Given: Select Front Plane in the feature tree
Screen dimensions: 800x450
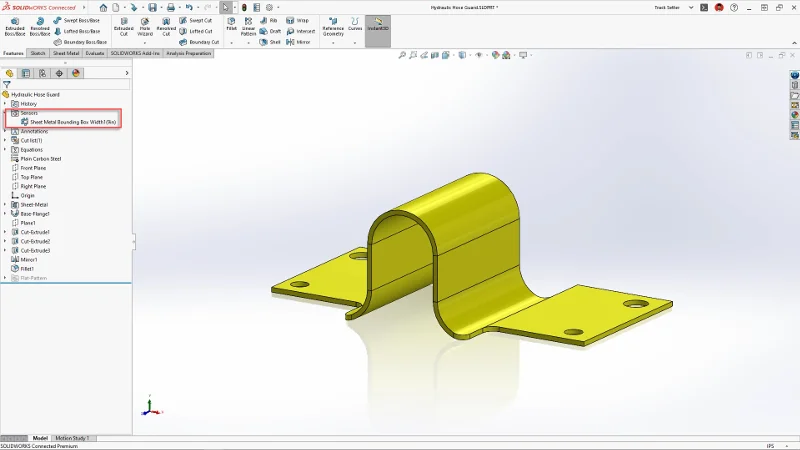Looking at the screenshot, I should coord(33,168).
